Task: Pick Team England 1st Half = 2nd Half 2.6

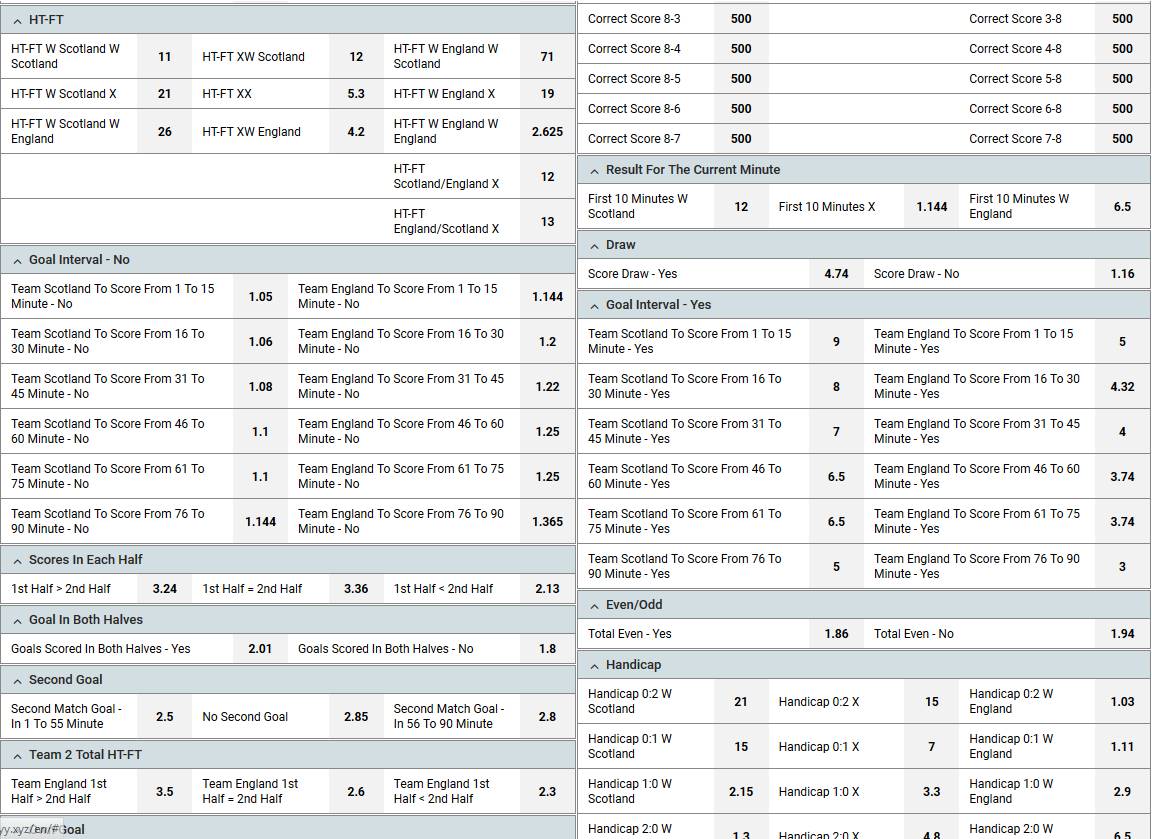Action: (356, 791)
